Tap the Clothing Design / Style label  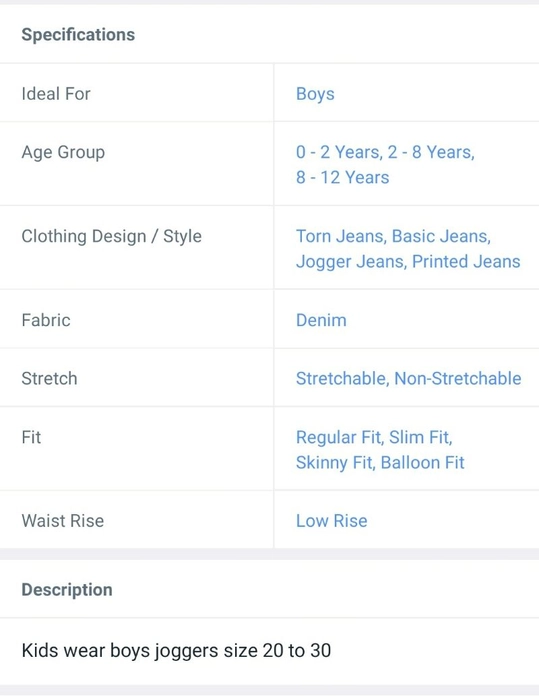[x=112, y=237]
